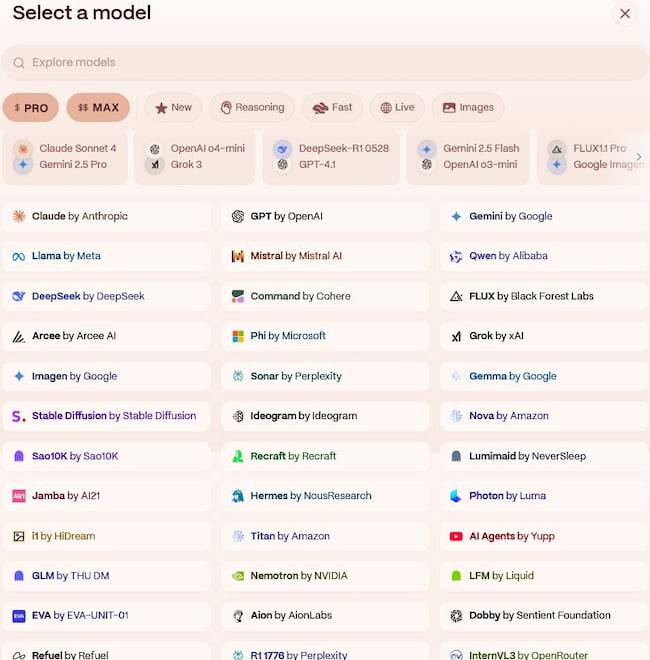Expand the Gemma by Google family
Viewport: 650px width, 660px height.
click(x=544, y=376)
